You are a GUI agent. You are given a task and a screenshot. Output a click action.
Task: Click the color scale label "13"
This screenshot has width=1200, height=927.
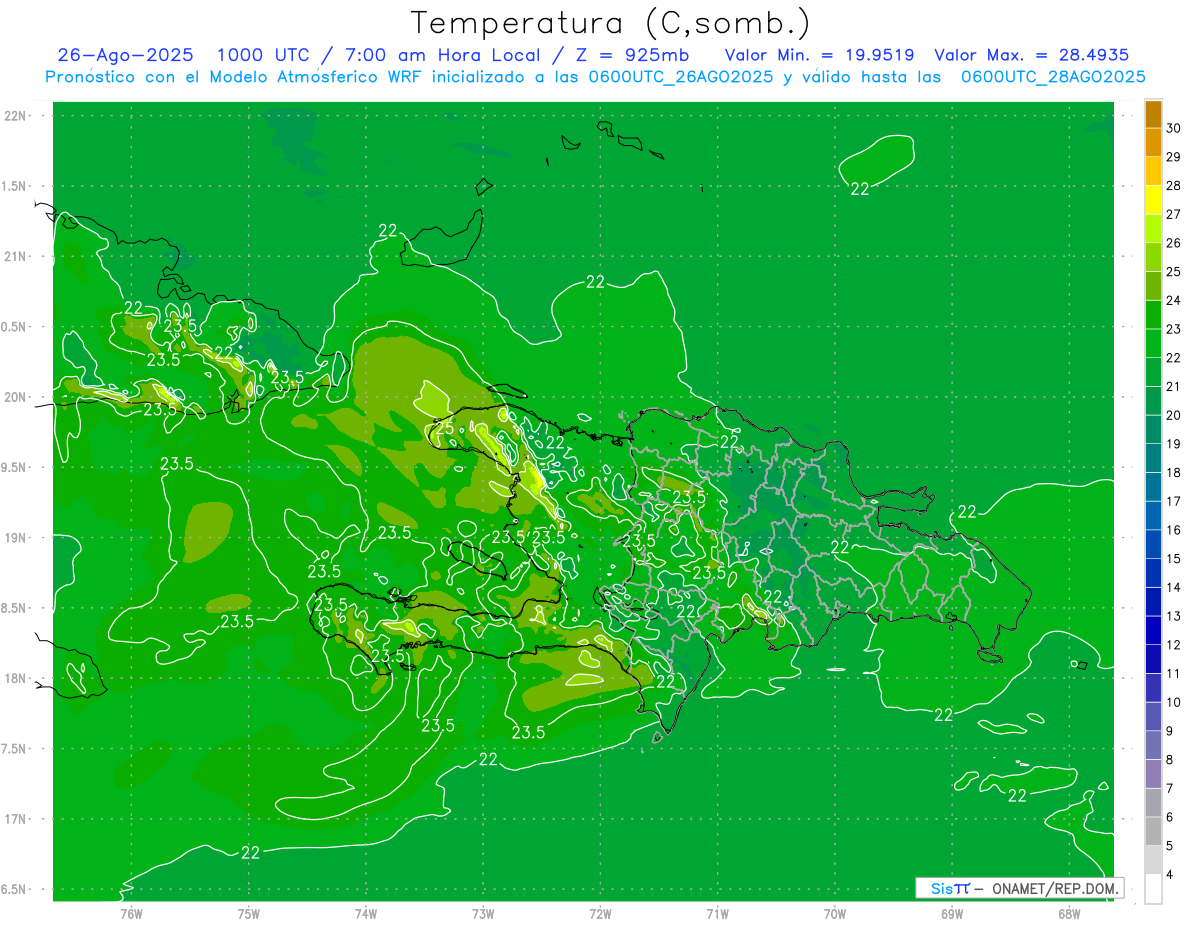1174,616
